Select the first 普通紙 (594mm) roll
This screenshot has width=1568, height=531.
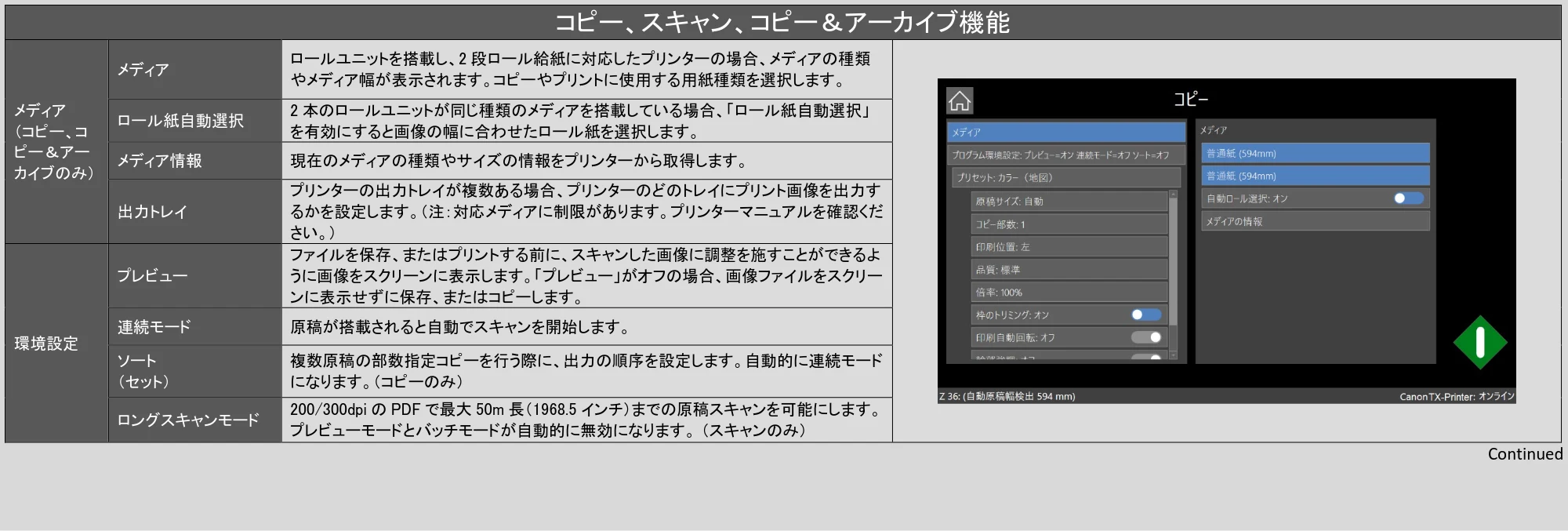point(1316,153)
